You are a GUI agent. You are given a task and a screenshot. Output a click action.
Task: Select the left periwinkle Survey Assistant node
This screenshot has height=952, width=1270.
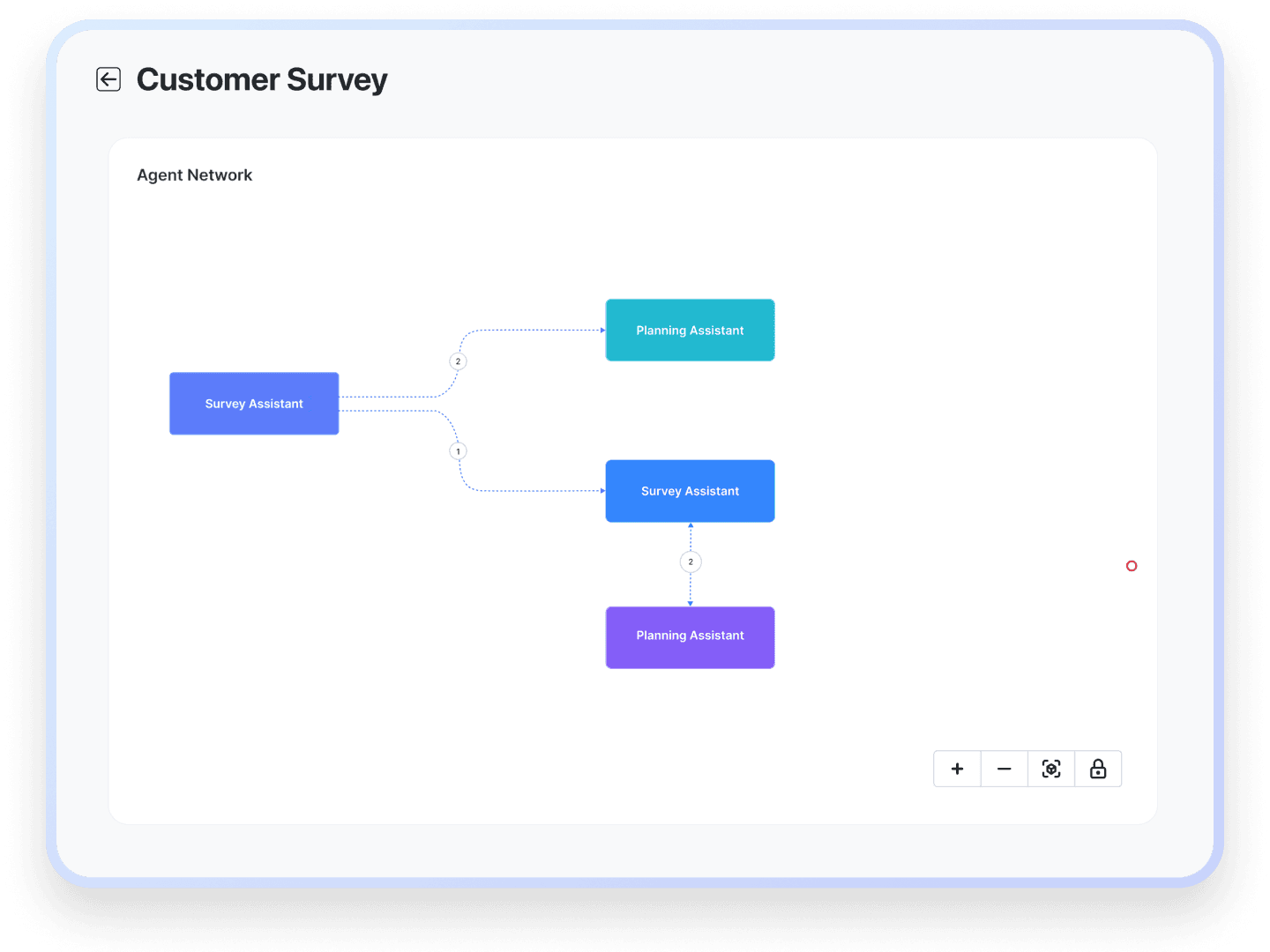[254, 404]
